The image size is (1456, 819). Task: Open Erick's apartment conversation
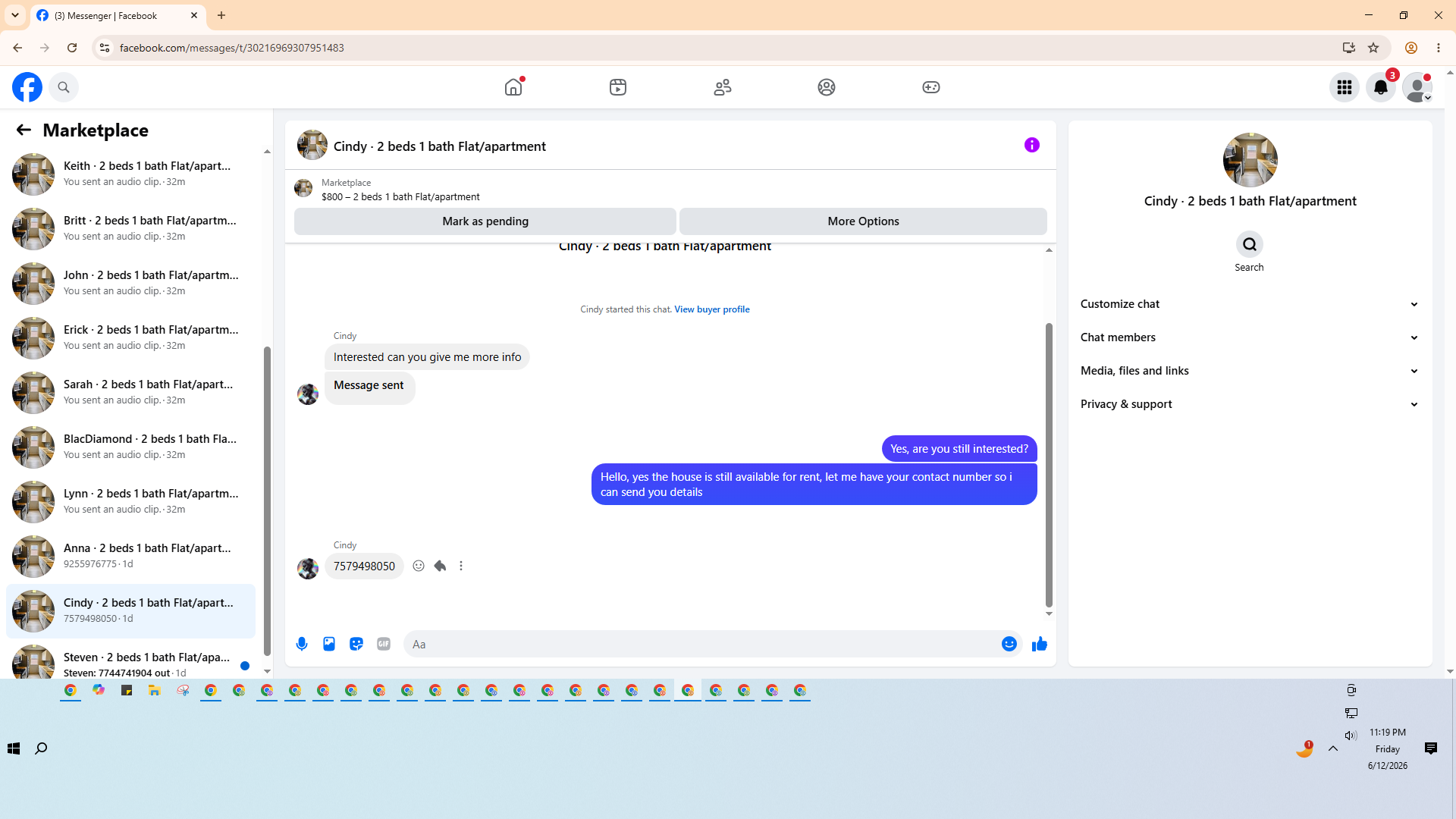130,338
